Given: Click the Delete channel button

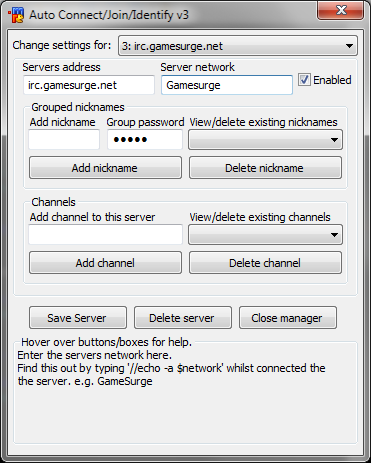Looking at the screenshot, I should click(265, 263).
